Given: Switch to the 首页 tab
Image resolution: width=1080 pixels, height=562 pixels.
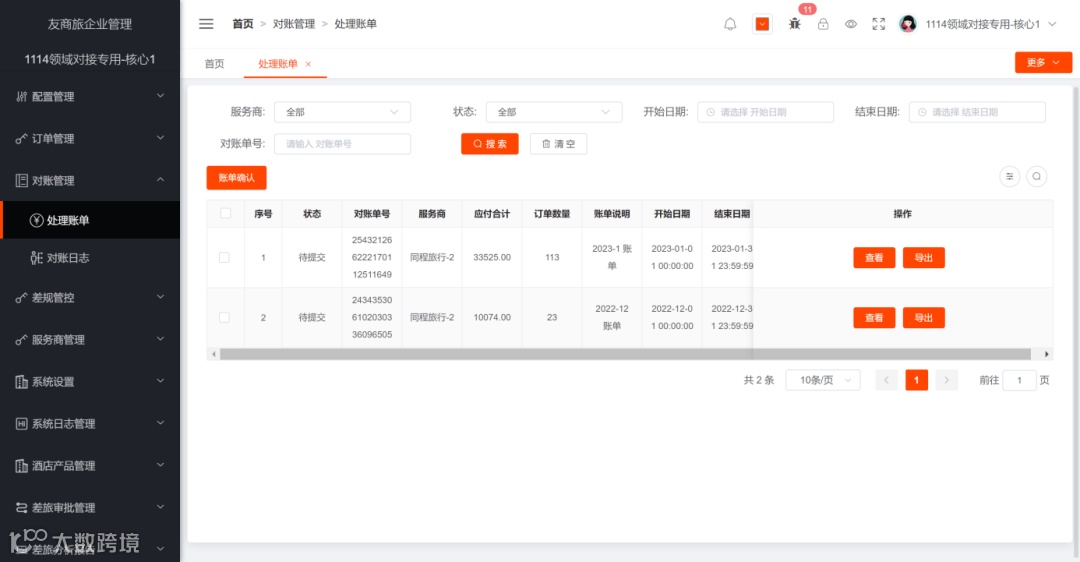Looking at the screenshot, I should tap(214, 64).
